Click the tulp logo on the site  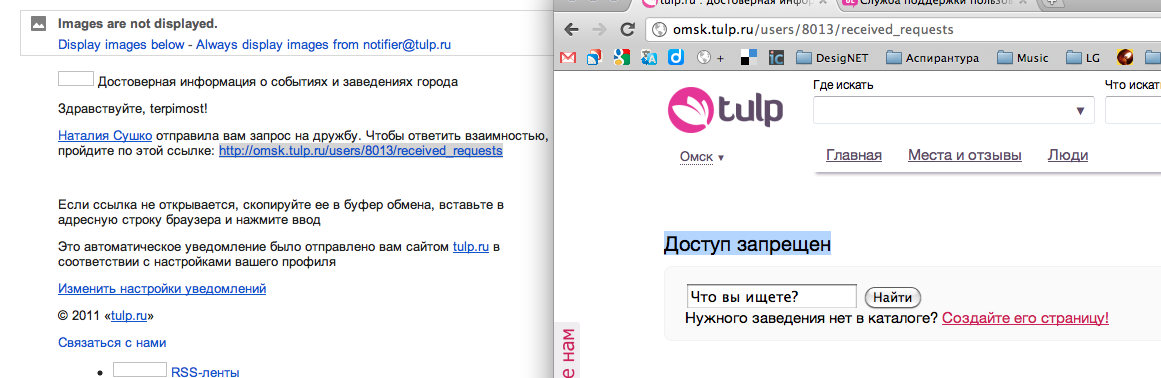tap(725, 110)
